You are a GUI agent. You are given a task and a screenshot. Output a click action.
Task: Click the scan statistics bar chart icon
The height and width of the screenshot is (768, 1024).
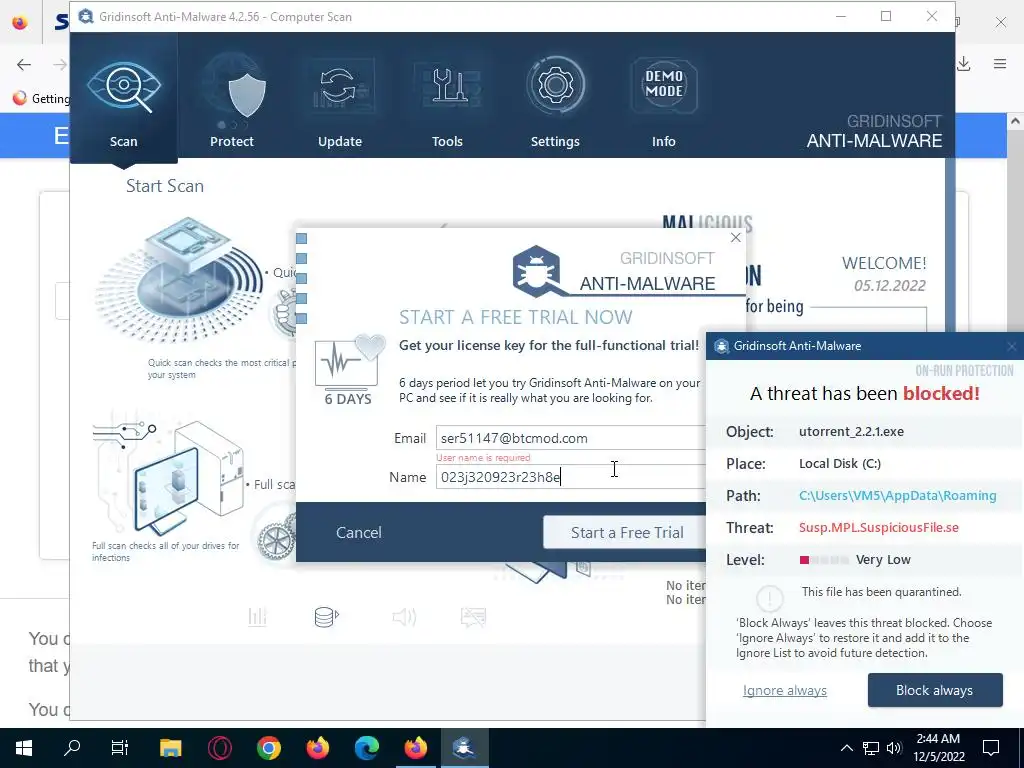pyautogui.click(x=257, y=616)
